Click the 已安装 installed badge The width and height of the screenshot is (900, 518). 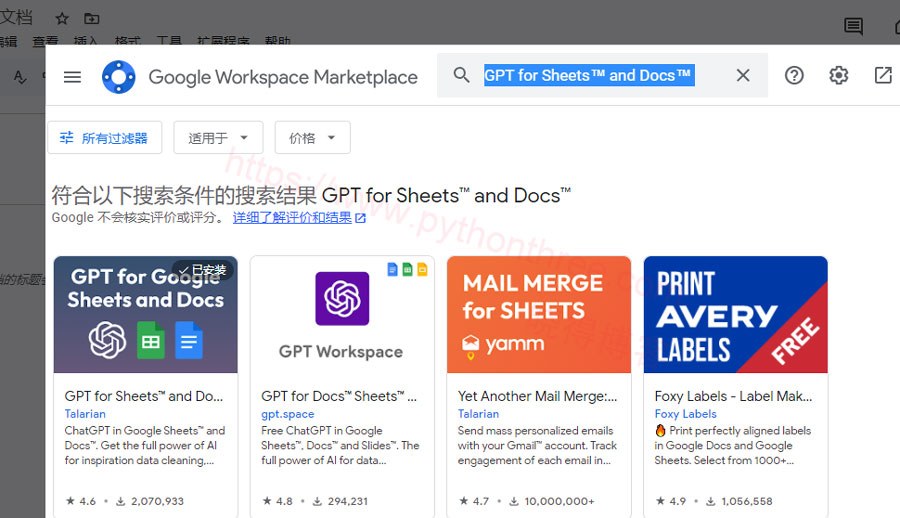[x=203, y=270]
